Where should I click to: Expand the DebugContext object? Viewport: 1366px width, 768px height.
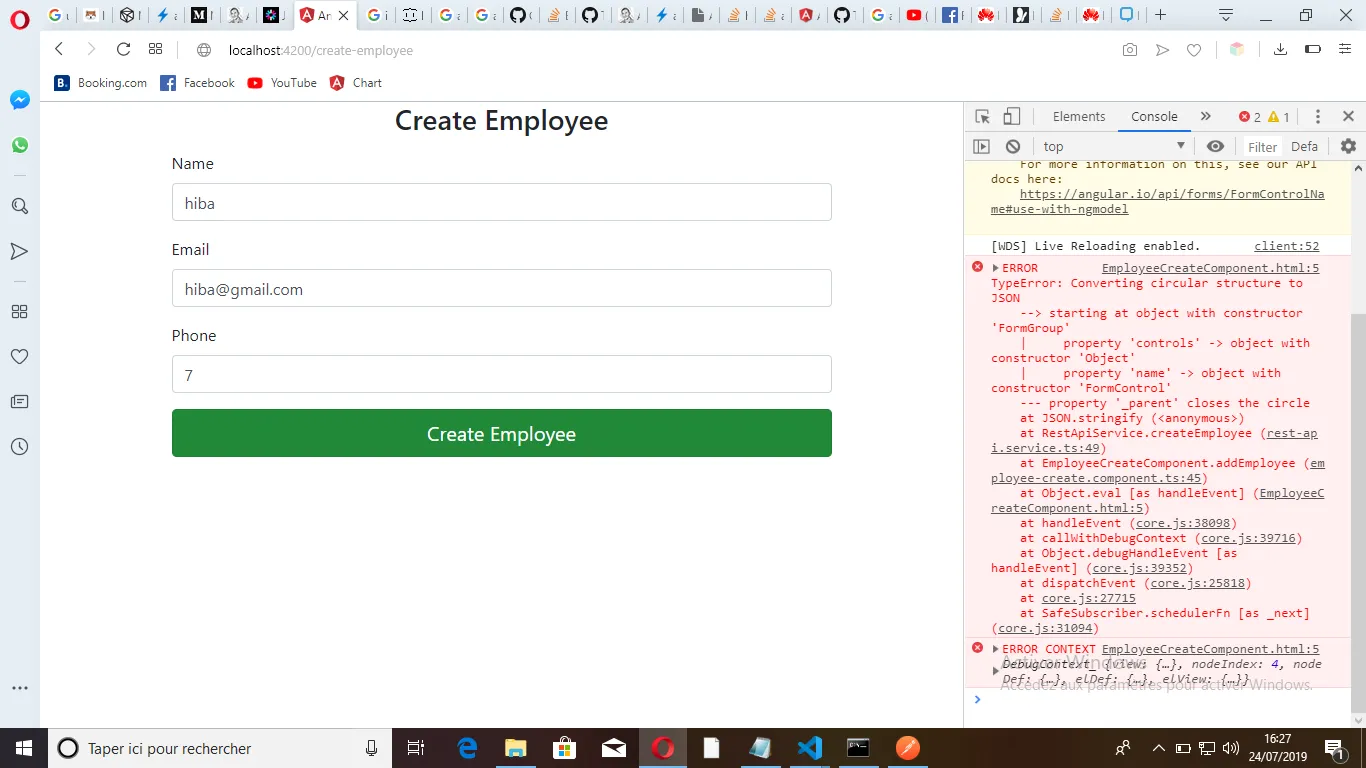pos(996,671)
